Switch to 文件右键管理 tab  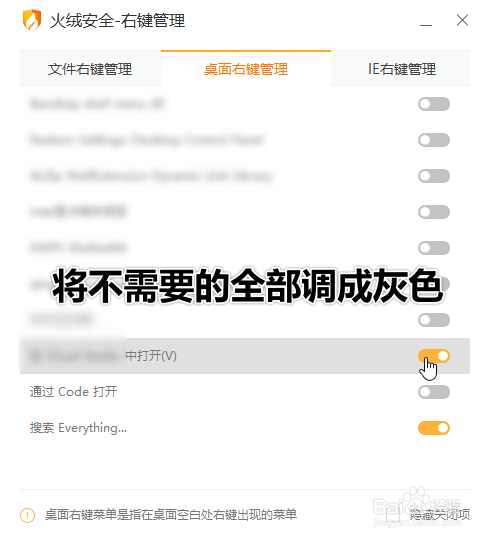(90, 69)
